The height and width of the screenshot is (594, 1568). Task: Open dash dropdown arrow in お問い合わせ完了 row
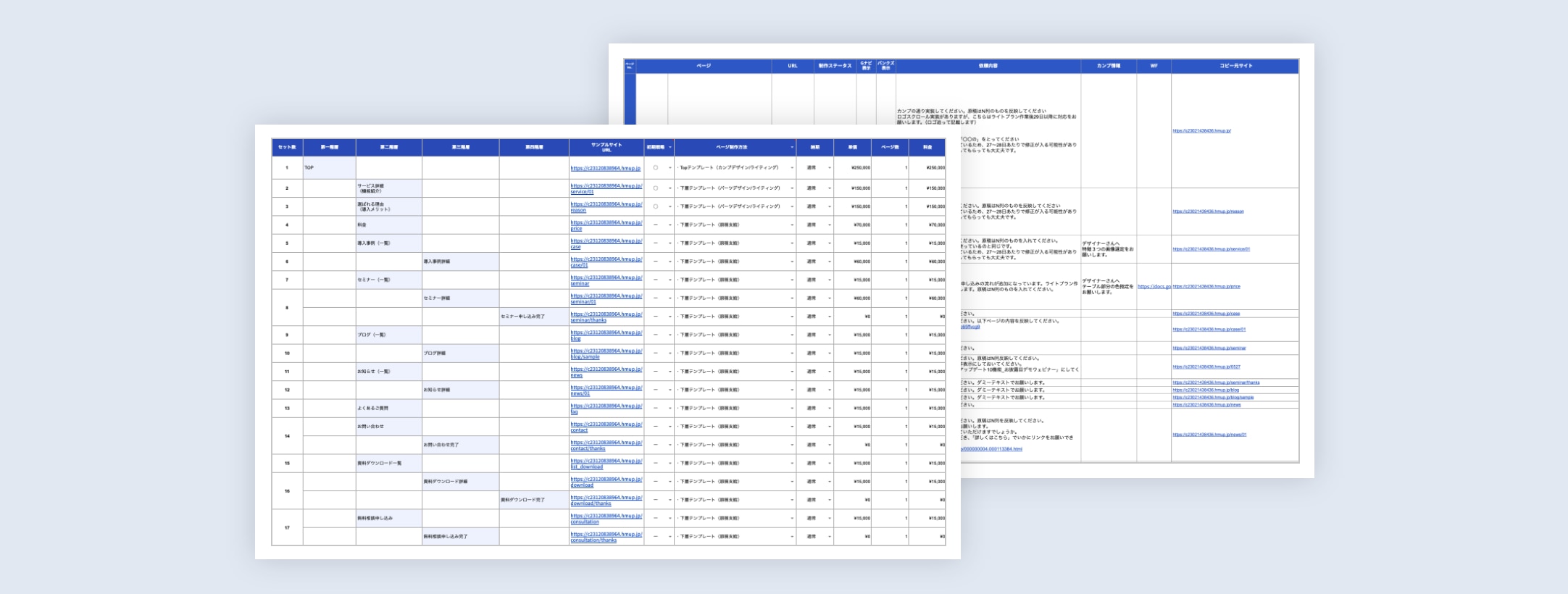point(670,445)
